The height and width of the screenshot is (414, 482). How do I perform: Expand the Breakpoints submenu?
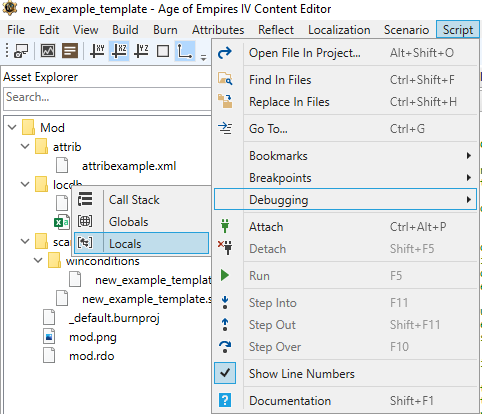[469, 178]
